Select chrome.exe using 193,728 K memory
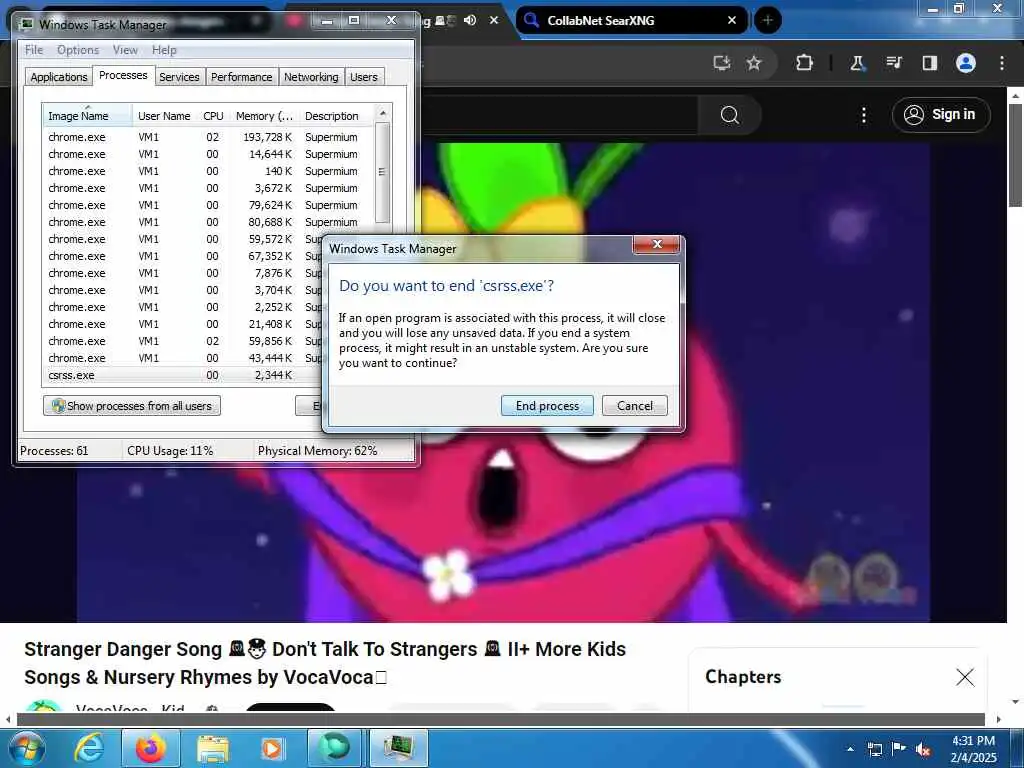This screenshot has width=1024, height=768. pyautogui.click(x=209, y=137)
